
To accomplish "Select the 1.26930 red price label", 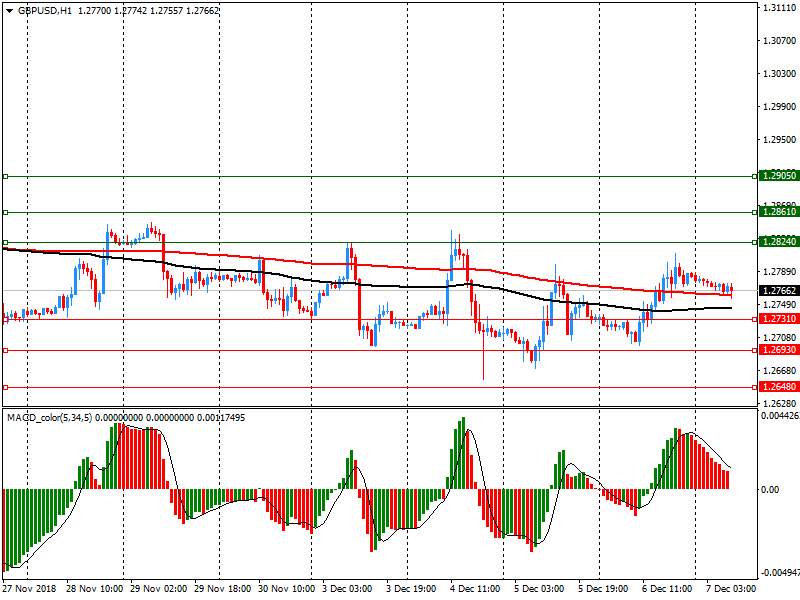I will click(779, 350).
